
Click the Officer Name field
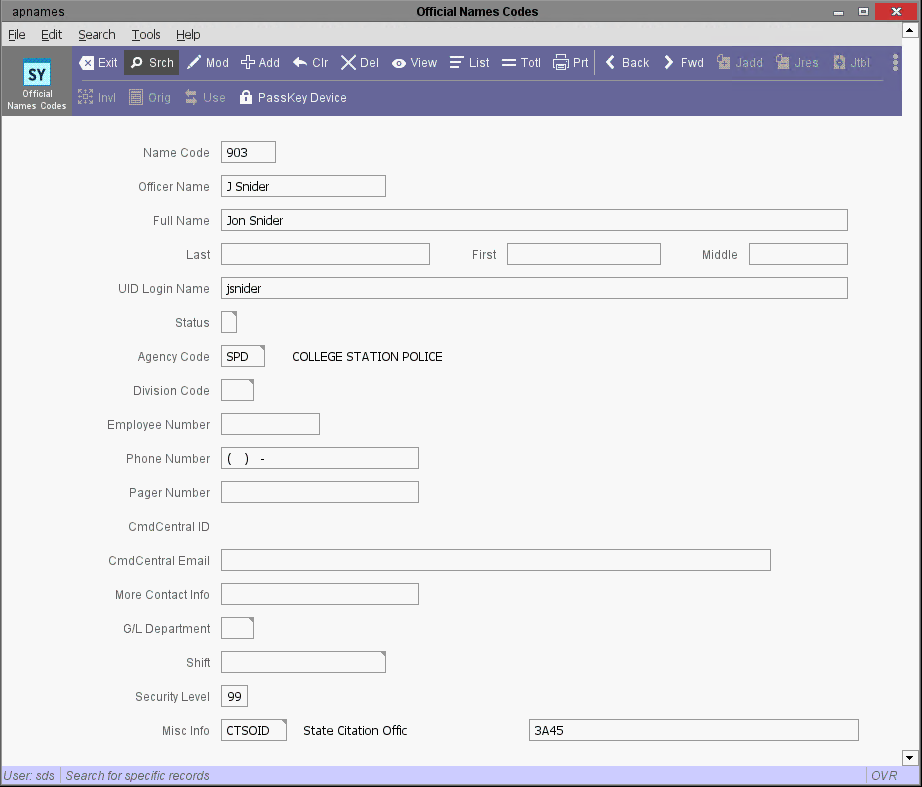pos(303,186)
